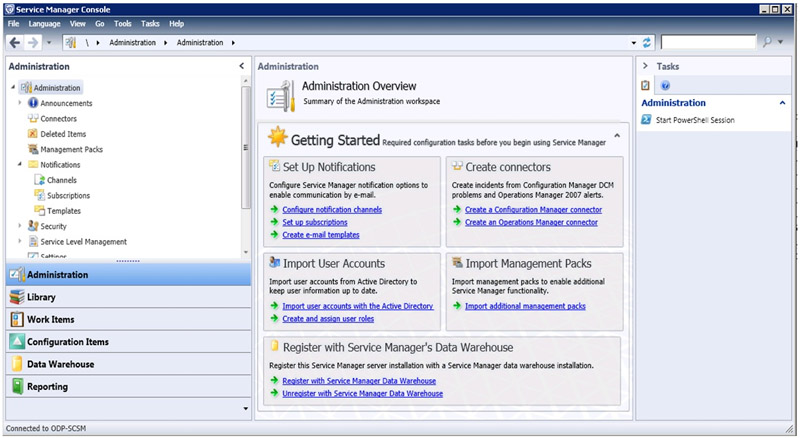Image resolution: width=800 pixels, height=438 pixels.
Task: Toggle the Tasks pane chevron
Action: pos(645,66)
